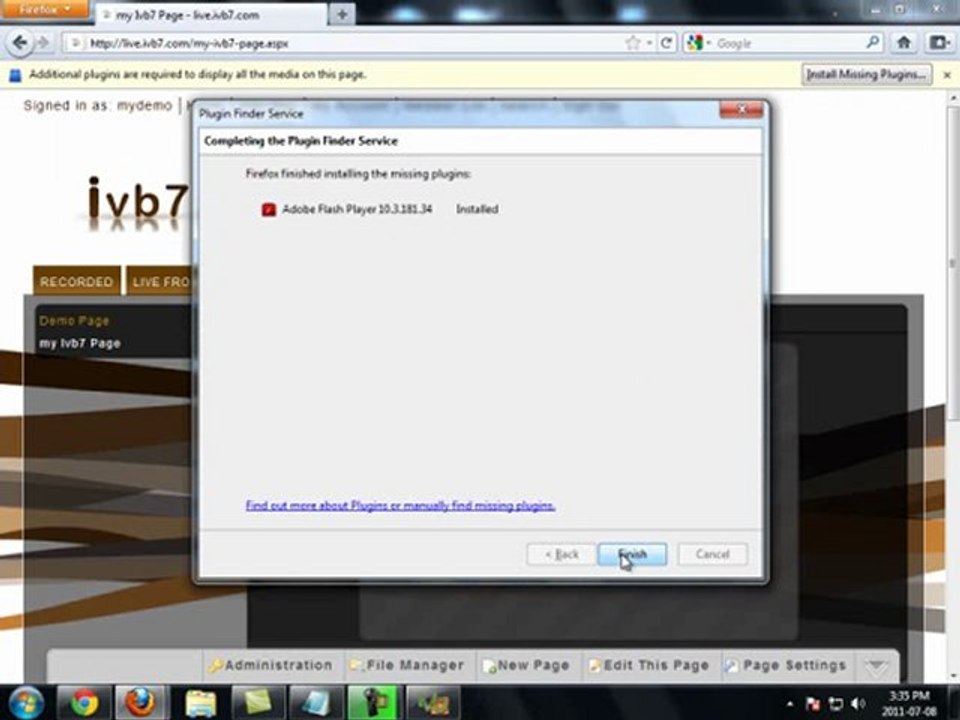This screenshot has height=720, width=960.
Task: Click New Page in the bottom toolbar
Action: (x=527, y=666)
